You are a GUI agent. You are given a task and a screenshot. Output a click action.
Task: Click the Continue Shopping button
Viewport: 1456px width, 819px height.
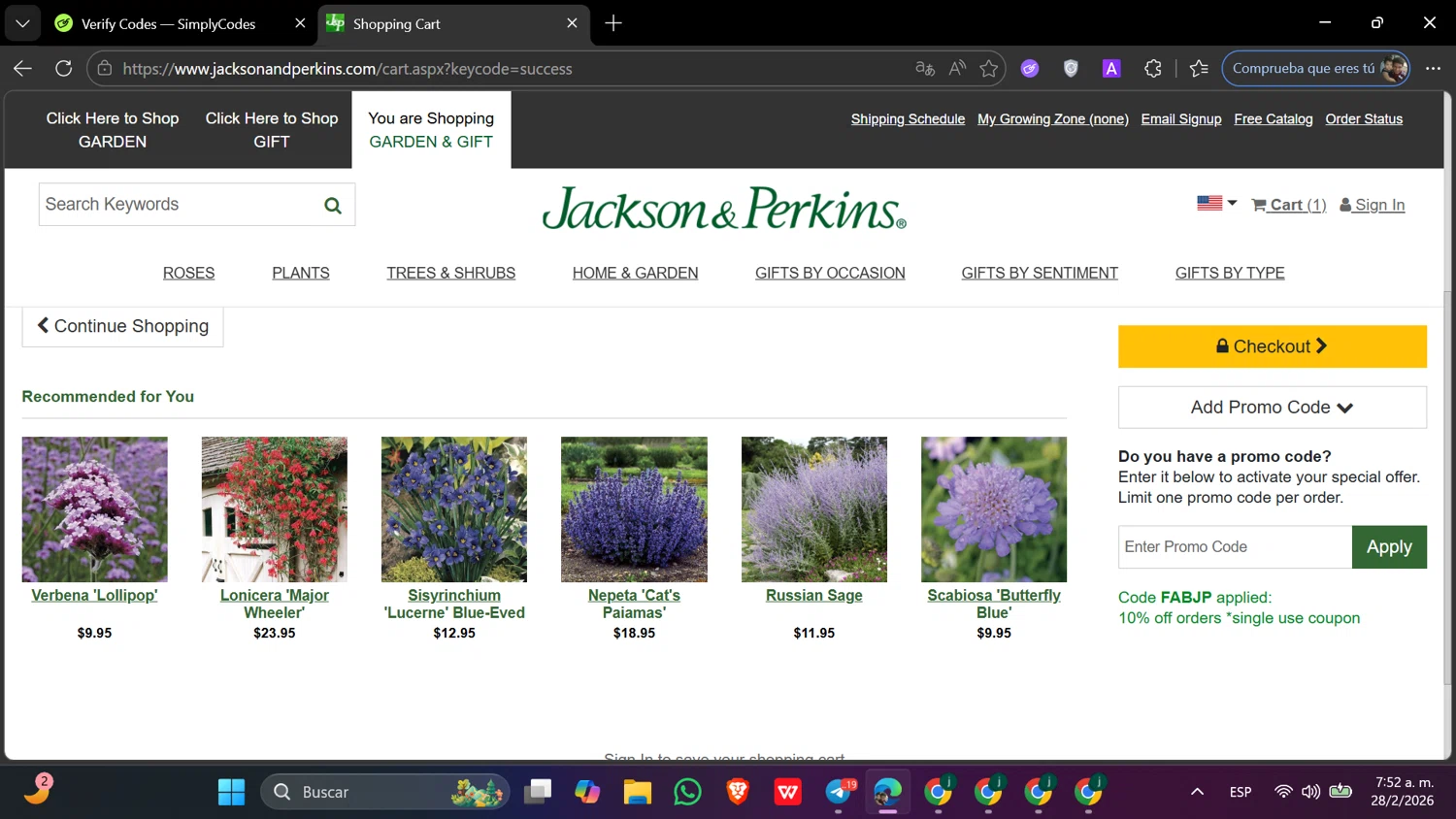coord(122,326)
